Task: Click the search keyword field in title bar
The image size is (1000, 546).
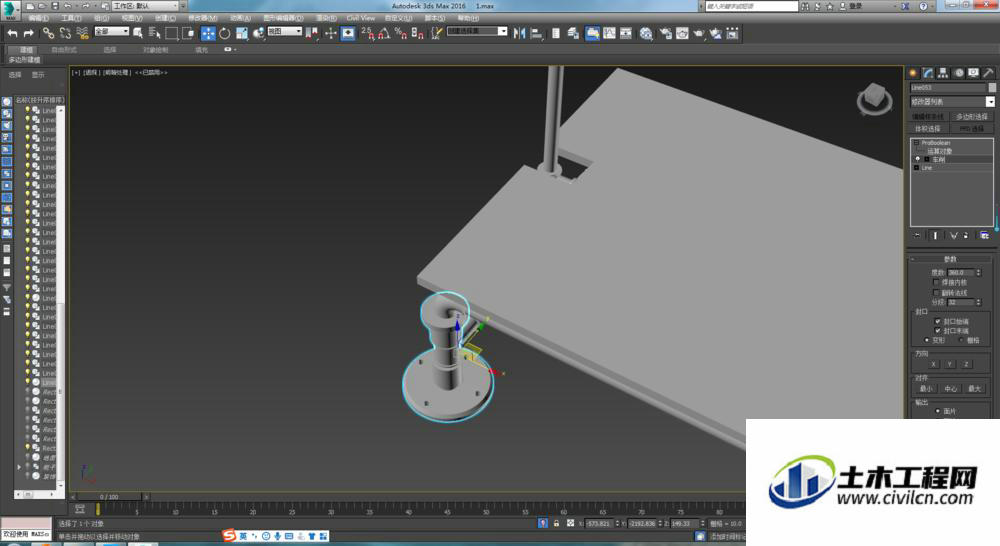Action: coord(751,6)
